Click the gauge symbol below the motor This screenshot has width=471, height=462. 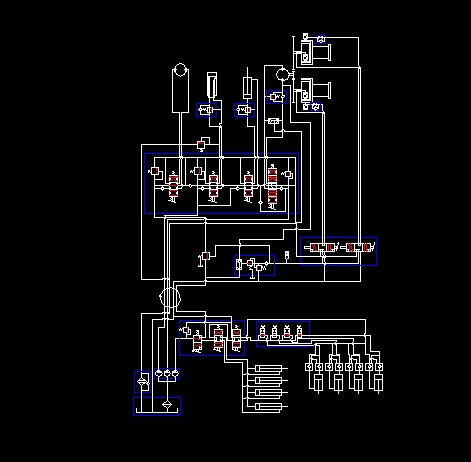[x=274, y=121]
